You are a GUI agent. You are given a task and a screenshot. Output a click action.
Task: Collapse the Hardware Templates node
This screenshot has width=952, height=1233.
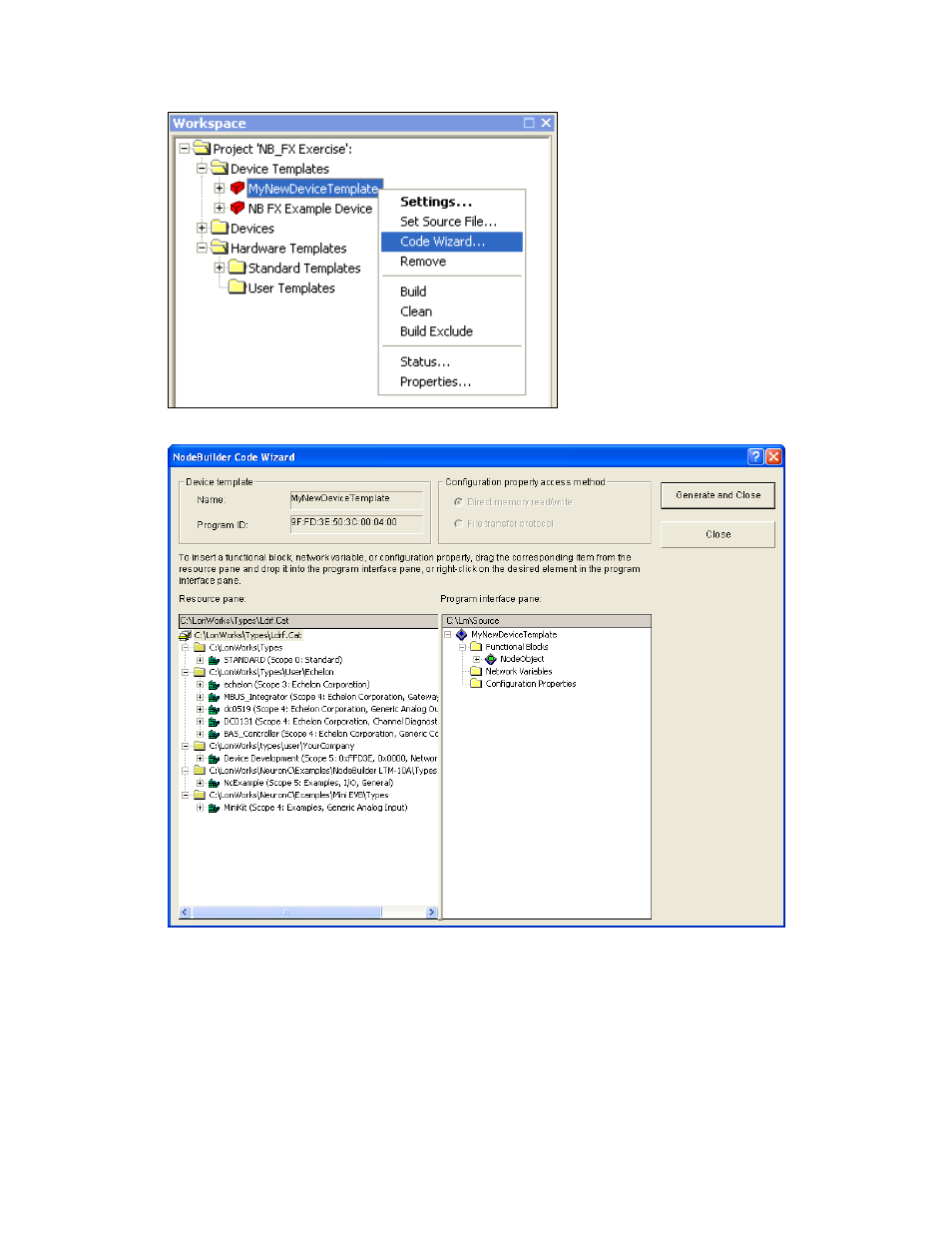click(202, 248)
